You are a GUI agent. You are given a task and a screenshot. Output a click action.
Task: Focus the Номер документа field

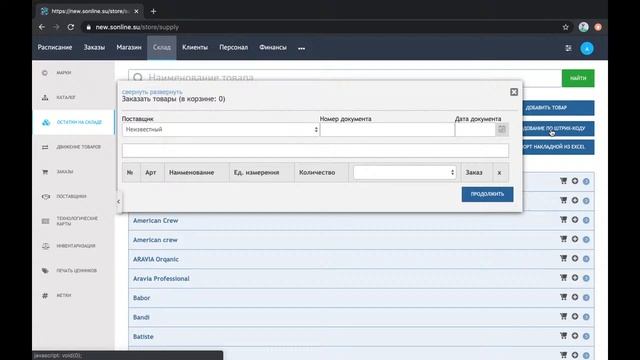point(387,130)
